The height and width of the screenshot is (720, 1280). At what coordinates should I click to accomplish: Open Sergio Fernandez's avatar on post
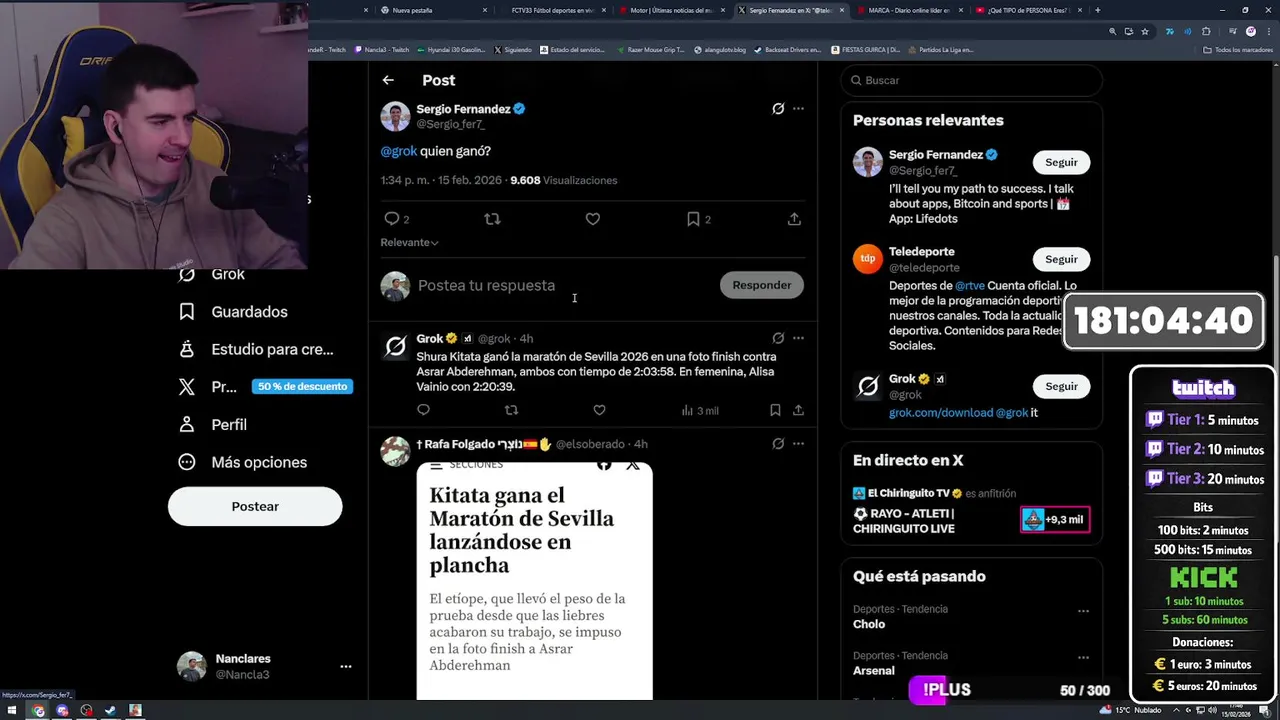(395, 116)
